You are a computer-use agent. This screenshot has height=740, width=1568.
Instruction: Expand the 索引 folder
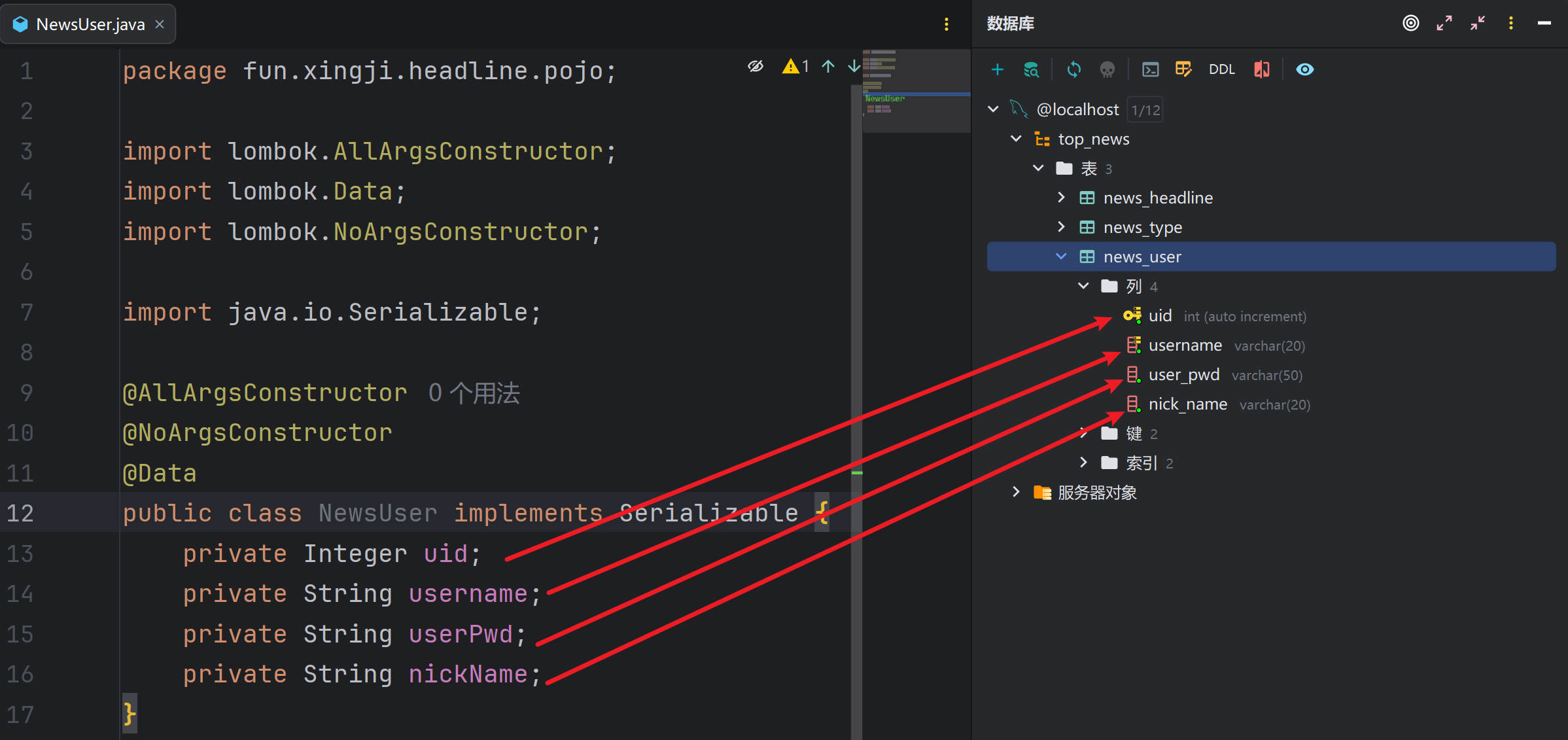coord(1083,463)
